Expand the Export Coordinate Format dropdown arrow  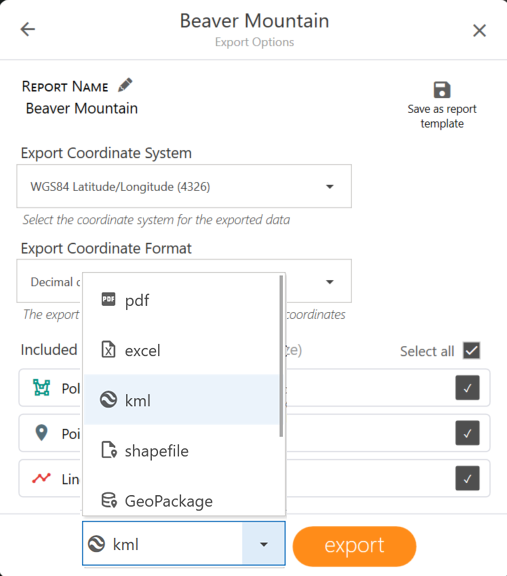point(330,282)
